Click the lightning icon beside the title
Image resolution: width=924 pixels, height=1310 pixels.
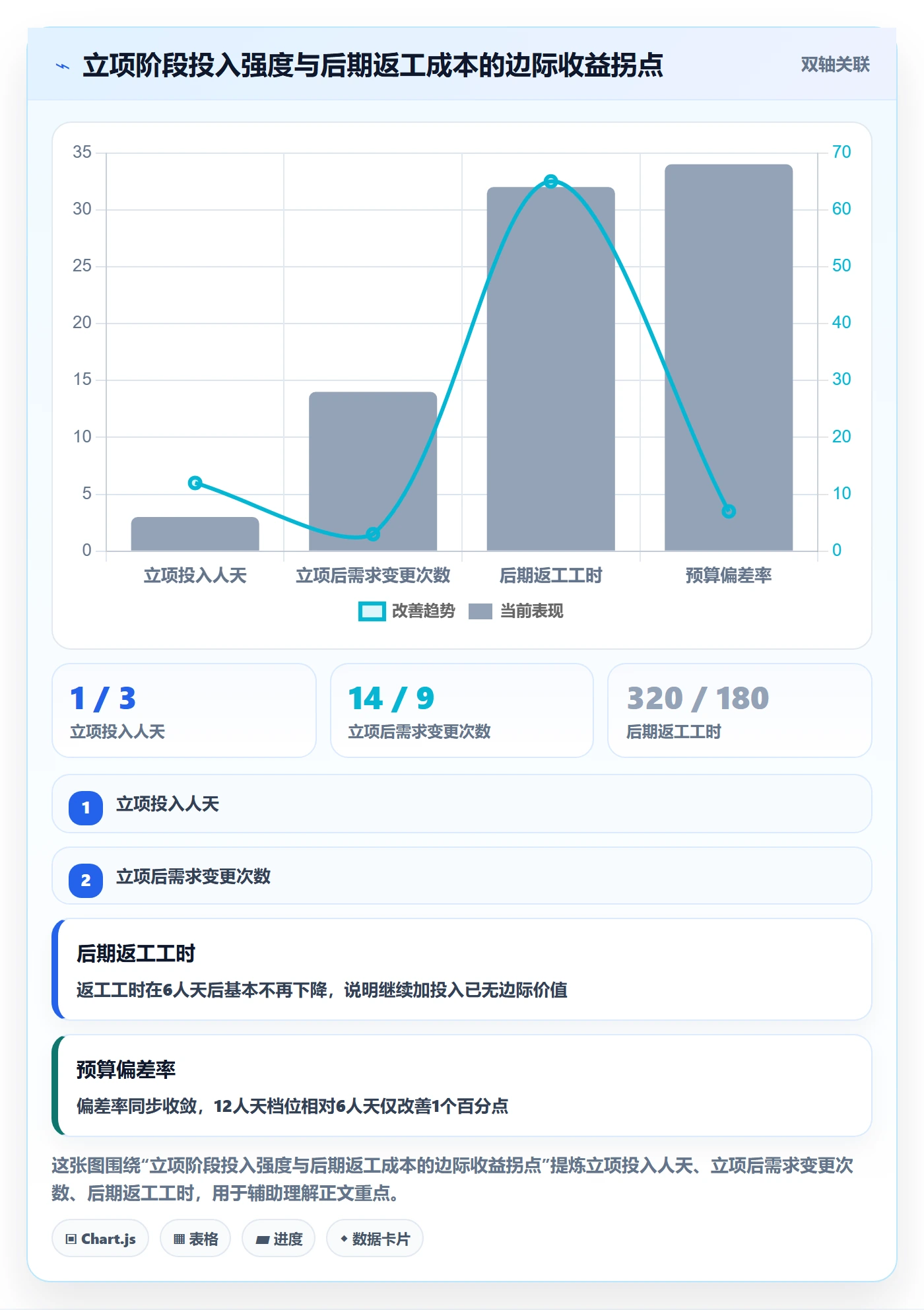pos(63,66)
